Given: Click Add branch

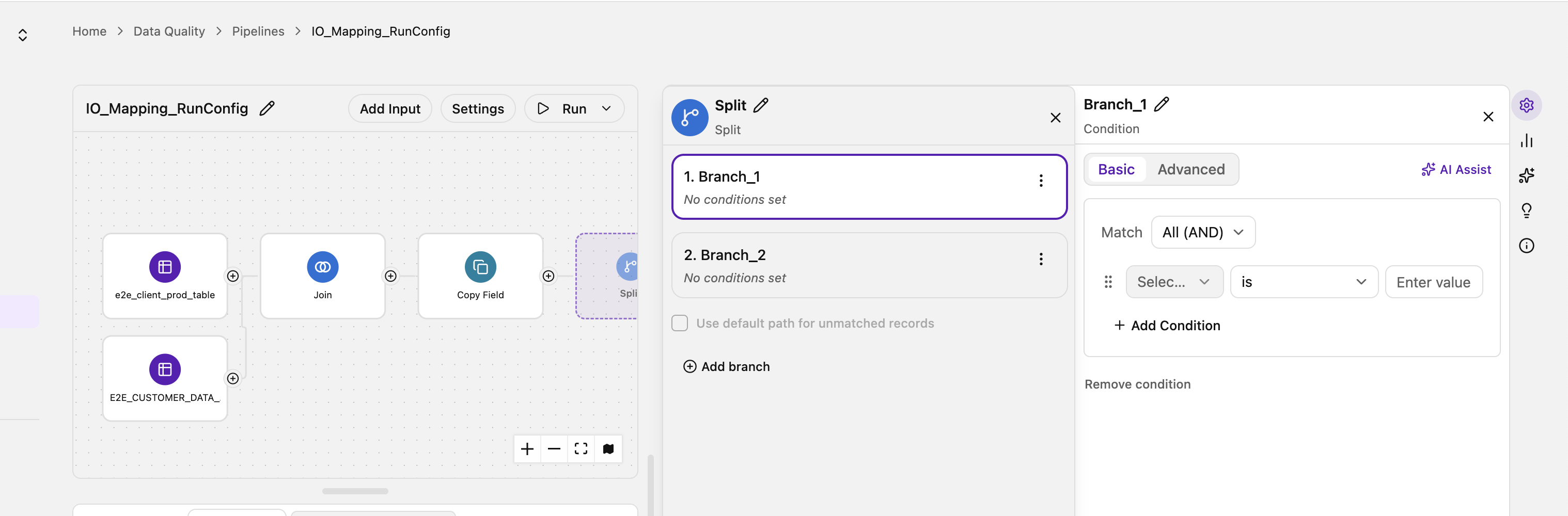Looking at the screenshot, I should click(726, 366).
